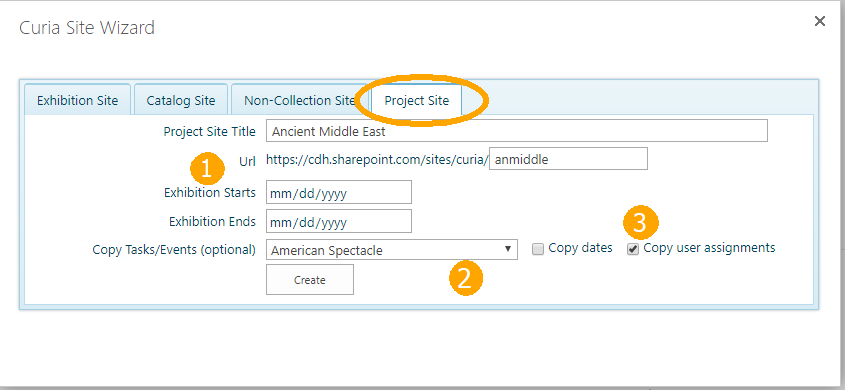
Task: Open the Catalog Site tab
Action: click(181, 100)
